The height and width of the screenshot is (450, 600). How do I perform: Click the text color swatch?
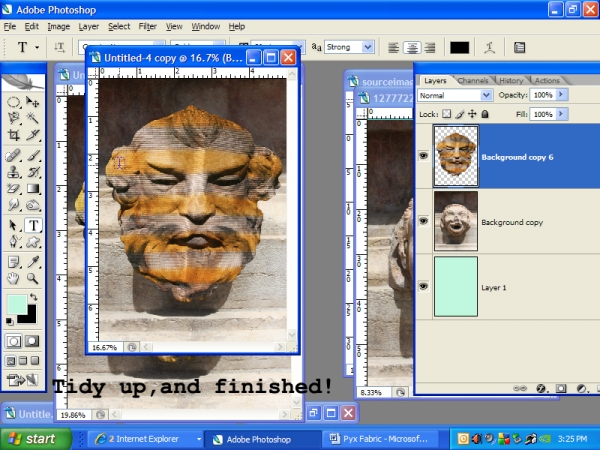(459, 47)
